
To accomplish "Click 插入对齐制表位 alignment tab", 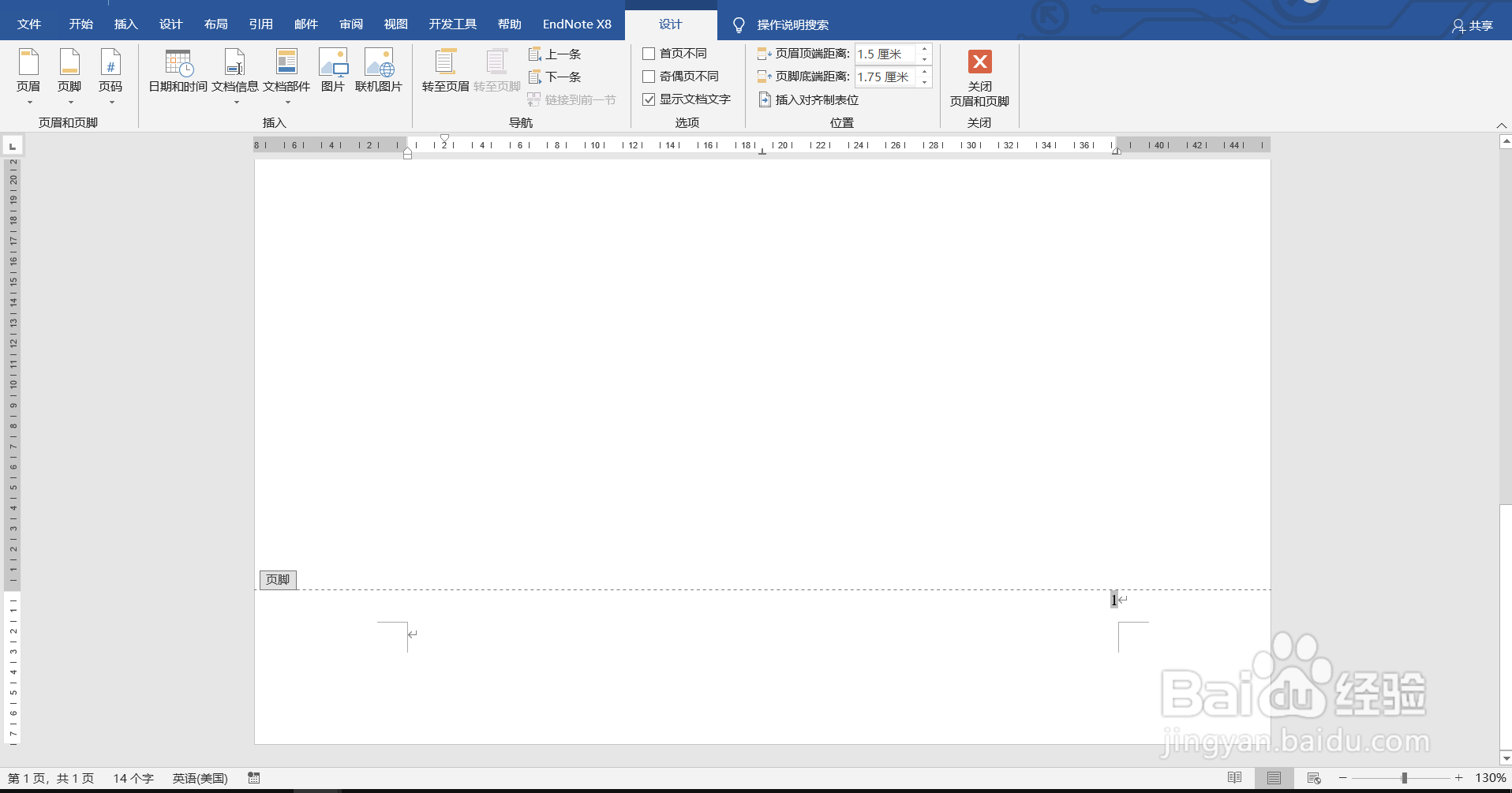I will [x=809, y=100].
